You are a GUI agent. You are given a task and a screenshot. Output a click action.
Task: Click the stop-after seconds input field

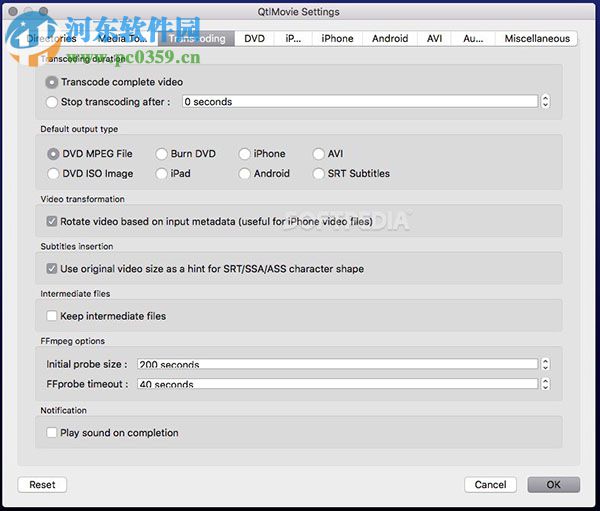[x=360, y=102]
